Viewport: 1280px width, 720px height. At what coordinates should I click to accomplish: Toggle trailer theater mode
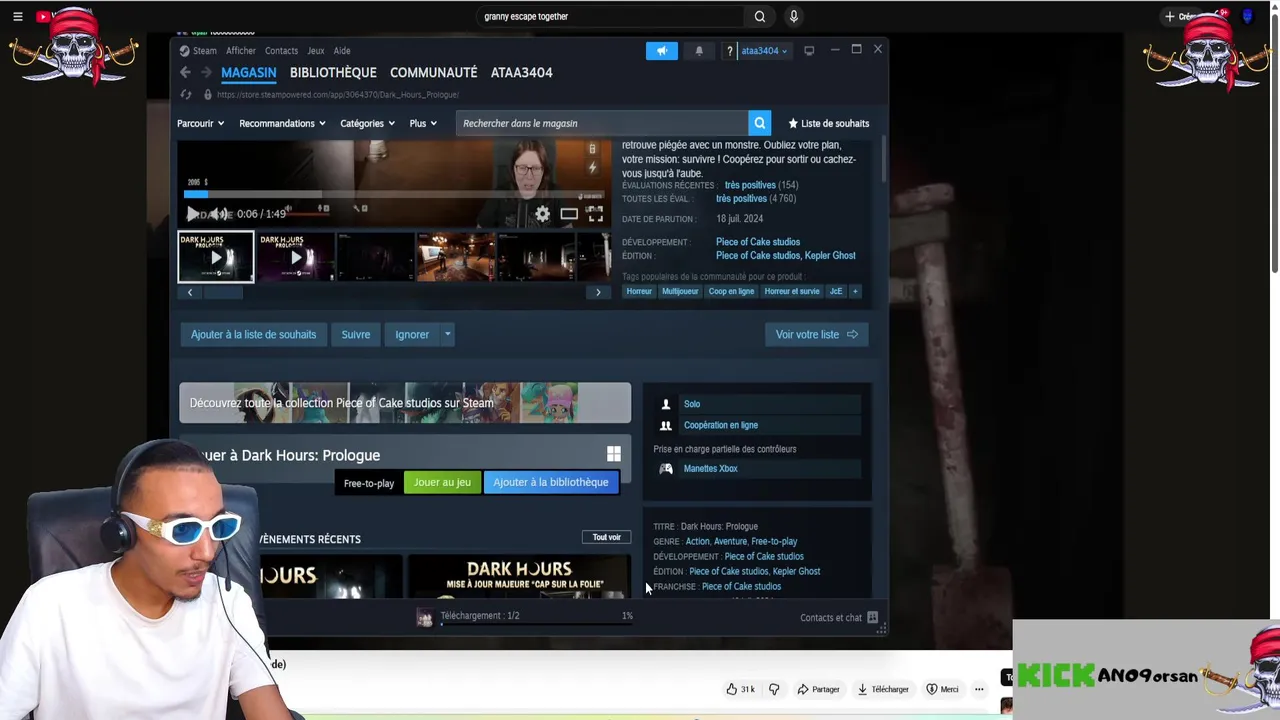tap(569, 213)
